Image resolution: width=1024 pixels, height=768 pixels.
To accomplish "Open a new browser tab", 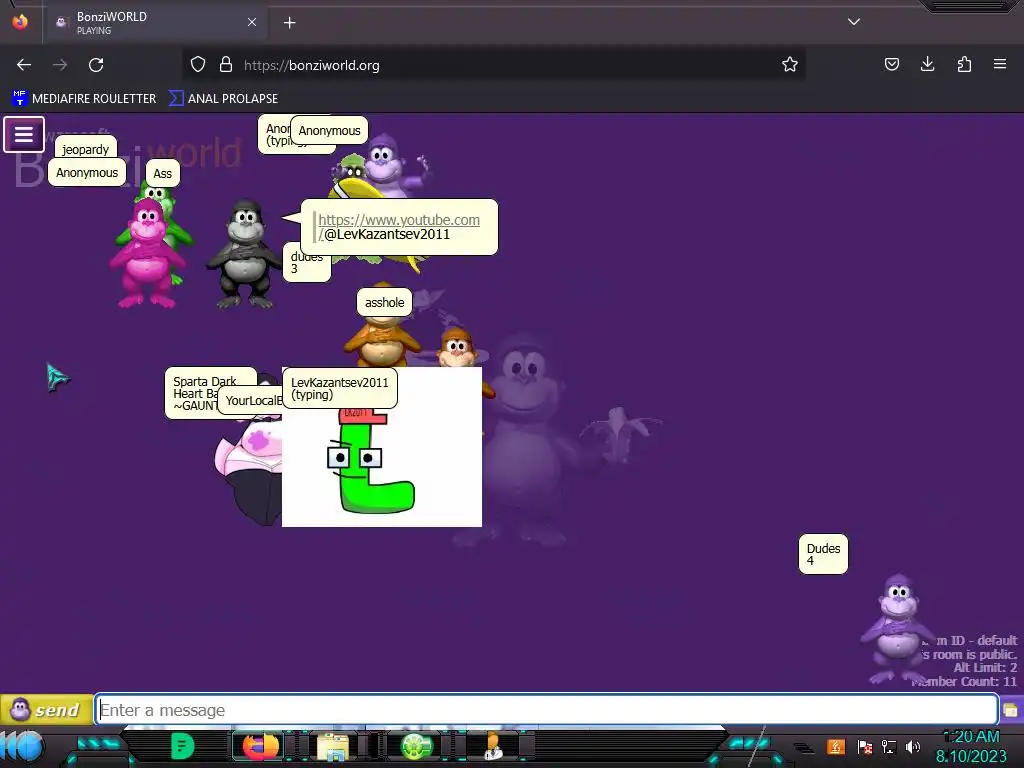I will click(289, 23).
